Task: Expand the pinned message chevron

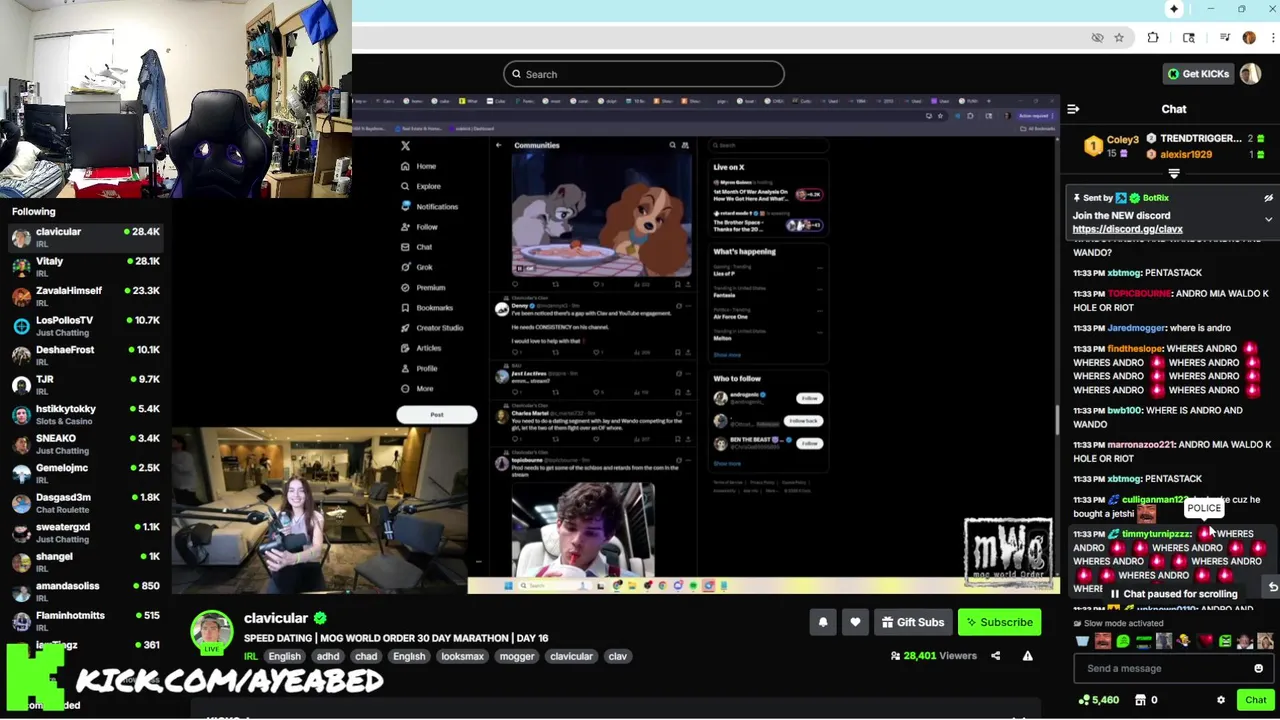Action: [1268, 219]
